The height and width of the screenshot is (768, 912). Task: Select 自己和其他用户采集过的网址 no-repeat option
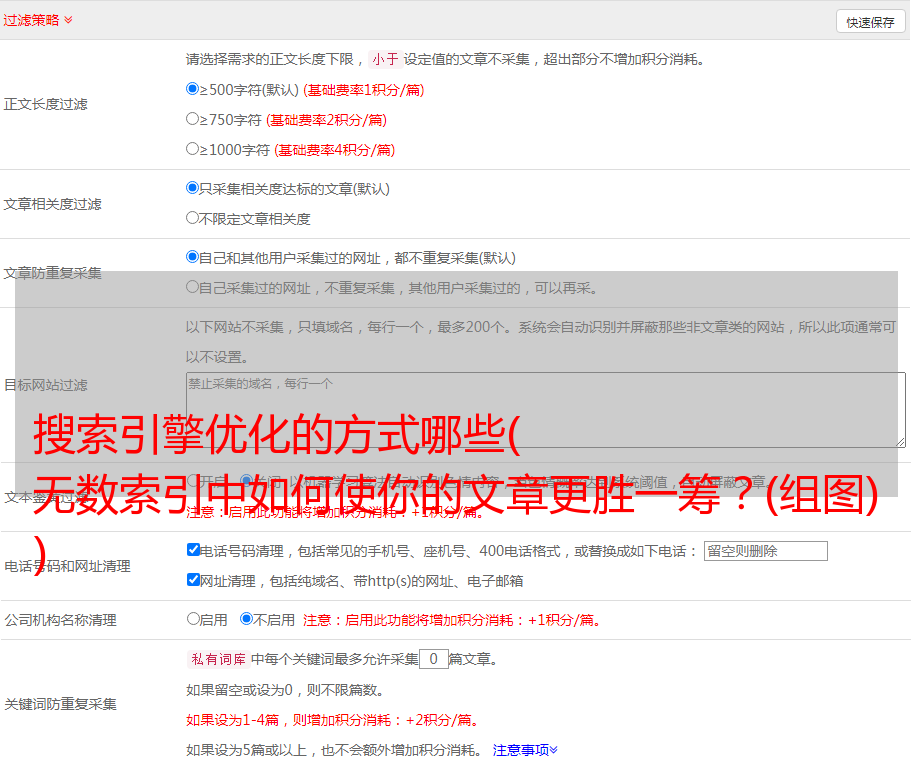click(x=193, y=257)
